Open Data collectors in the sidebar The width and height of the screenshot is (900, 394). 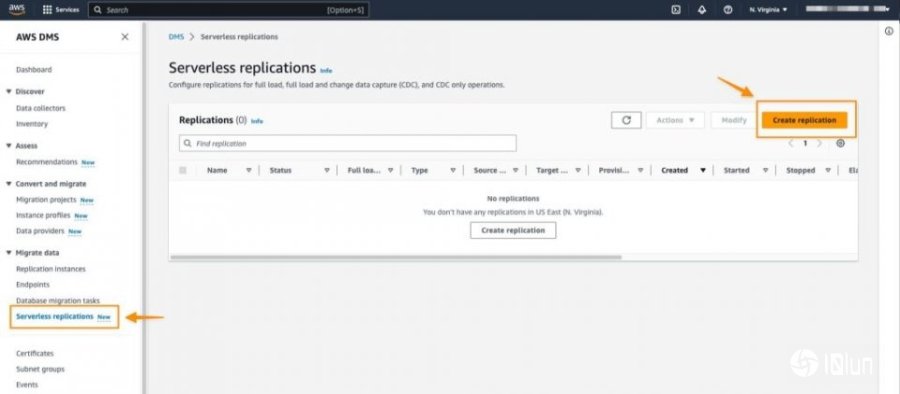(41, 109)
